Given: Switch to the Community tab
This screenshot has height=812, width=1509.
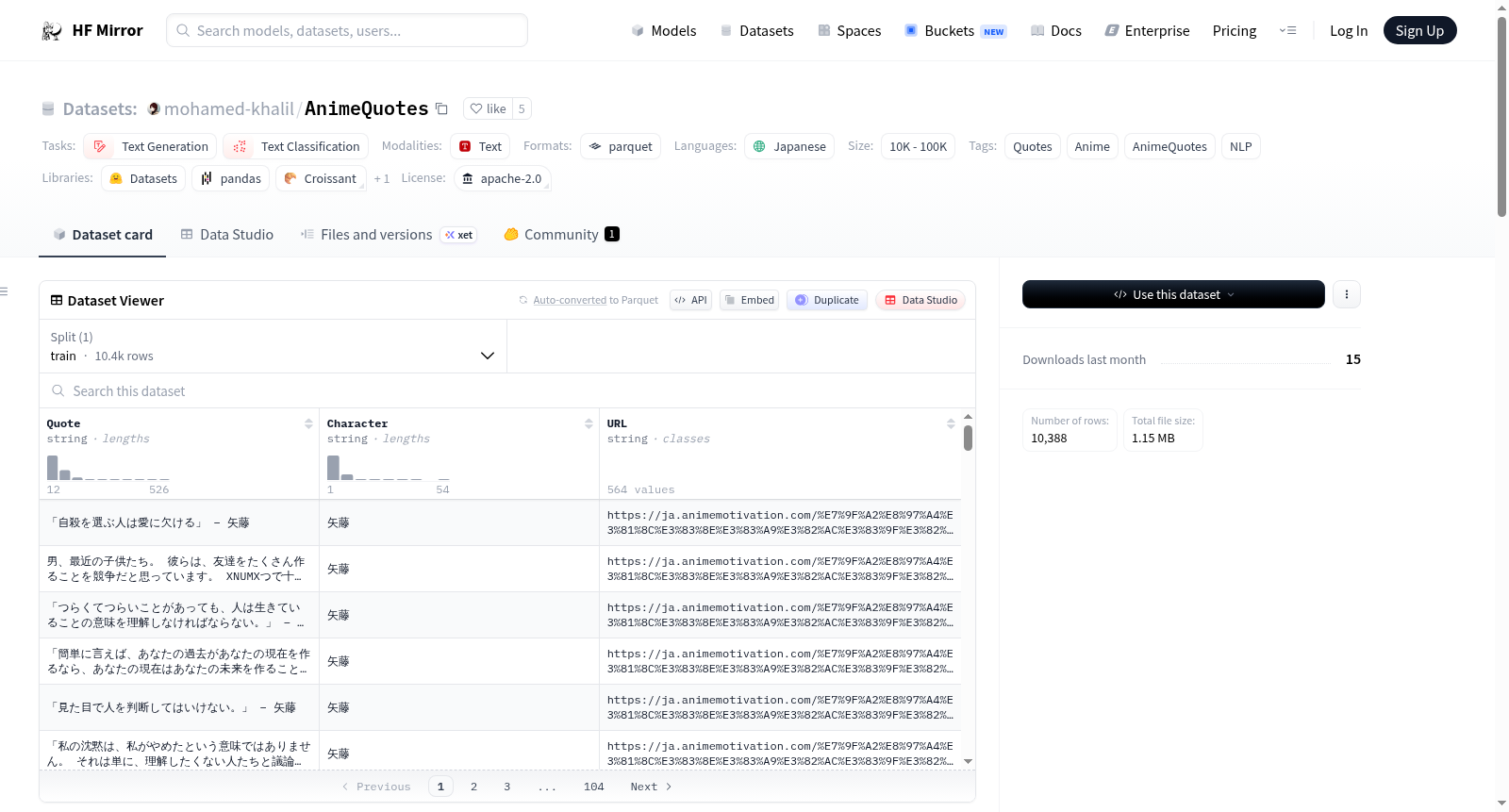Looking at the screenshot, I should pos(562,235).
